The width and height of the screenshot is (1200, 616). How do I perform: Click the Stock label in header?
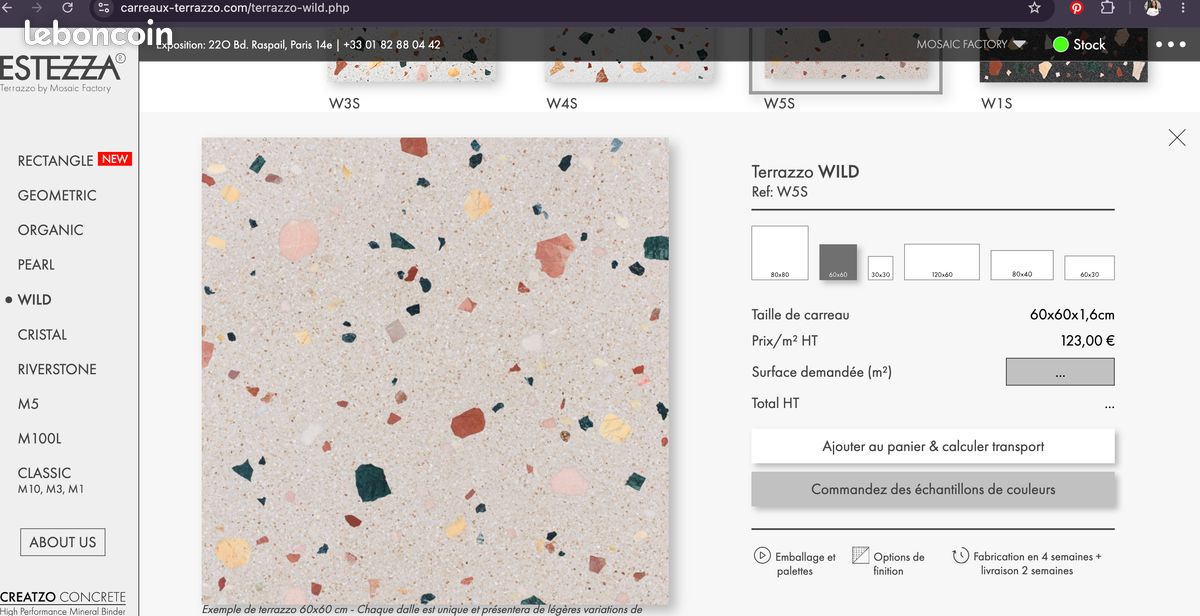click(1090, 44)
